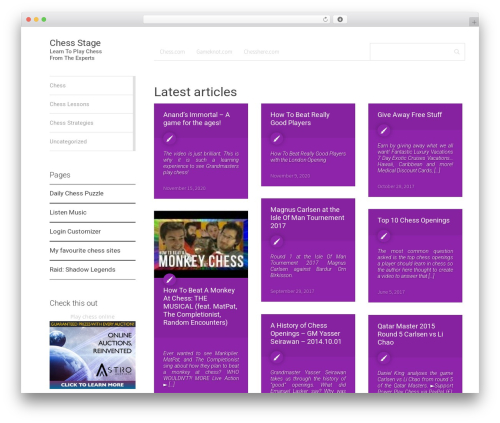Open article Magnus Carlsen at the Isle Of Man
This screenshot has height=423, width=500.
tap(307, 218)
